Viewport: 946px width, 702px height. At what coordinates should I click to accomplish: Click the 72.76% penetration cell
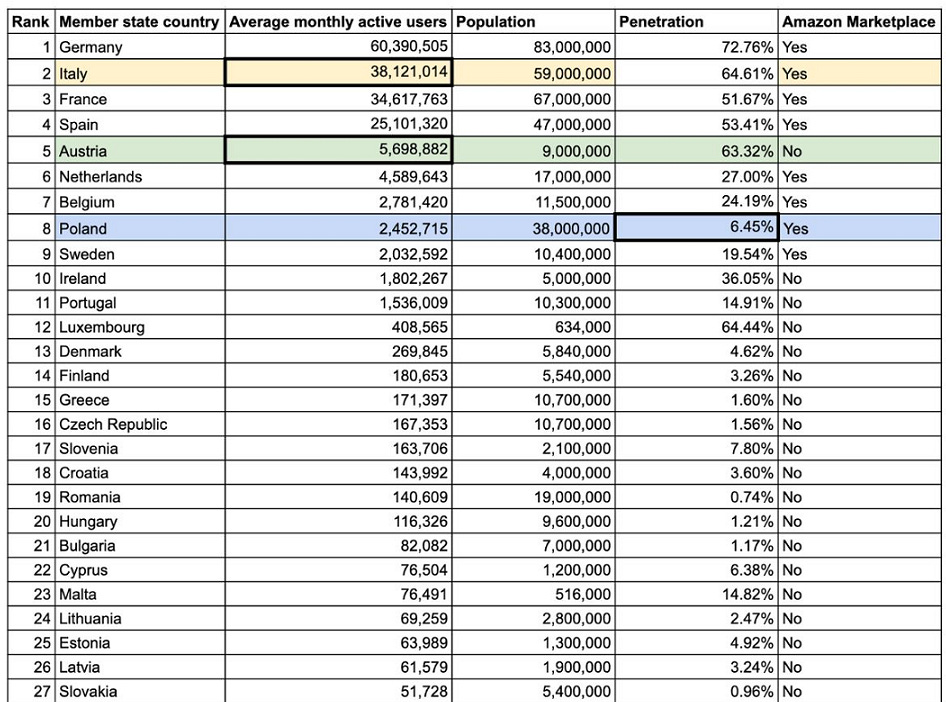[x=696, y=46]
